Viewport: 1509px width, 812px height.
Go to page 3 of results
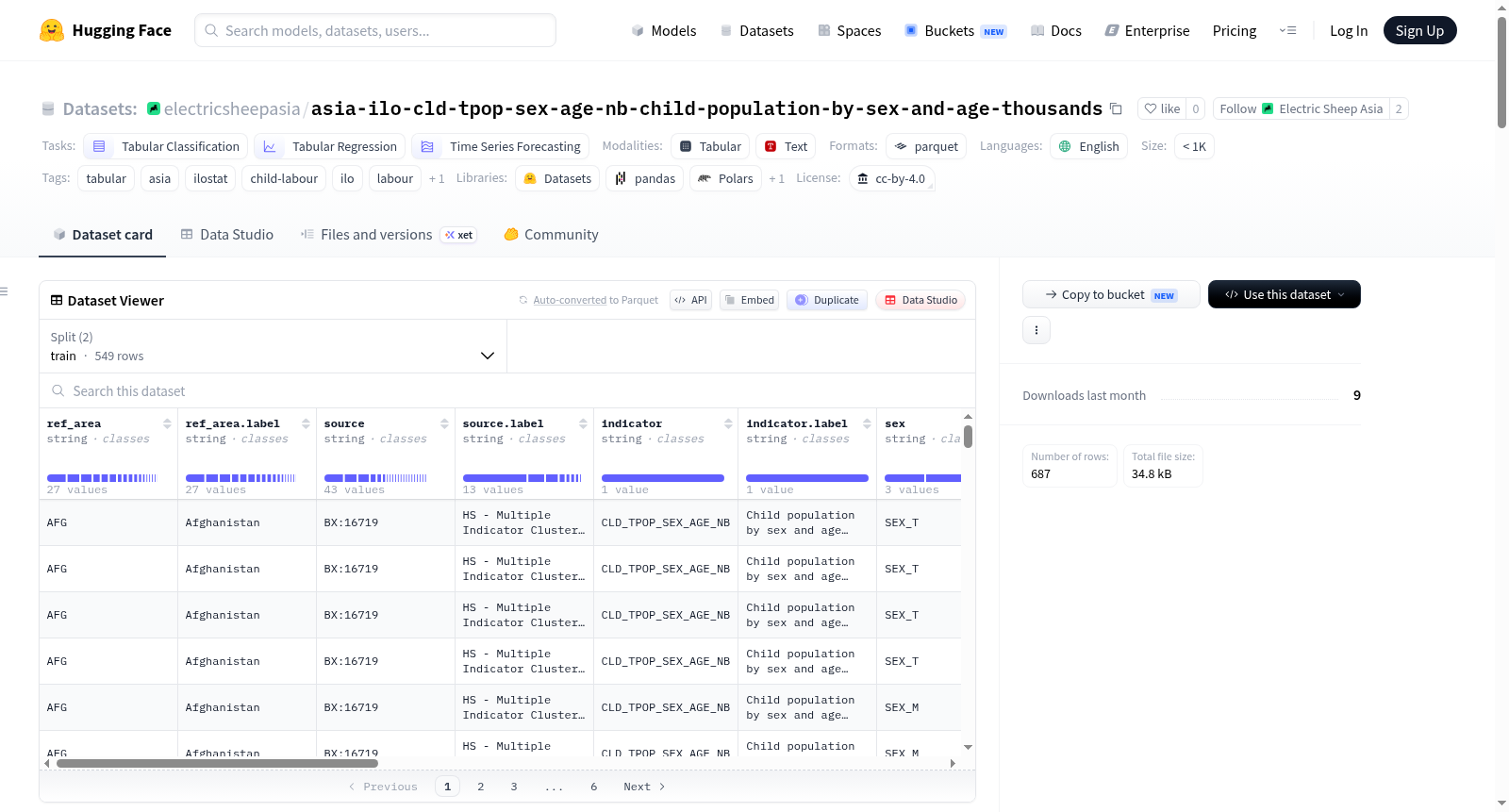pyautogui.click(x=514, y=787)
